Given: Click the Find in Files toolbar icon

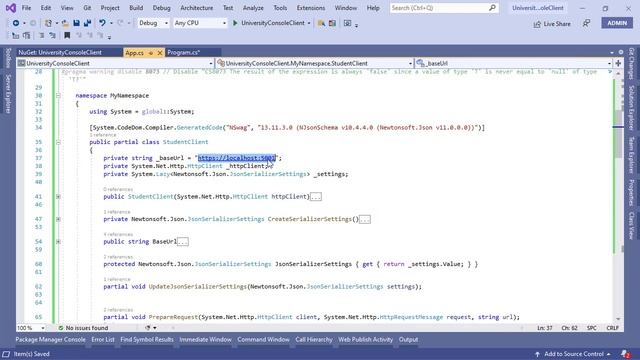Looking at the screenshot, I should pos(321,23).
